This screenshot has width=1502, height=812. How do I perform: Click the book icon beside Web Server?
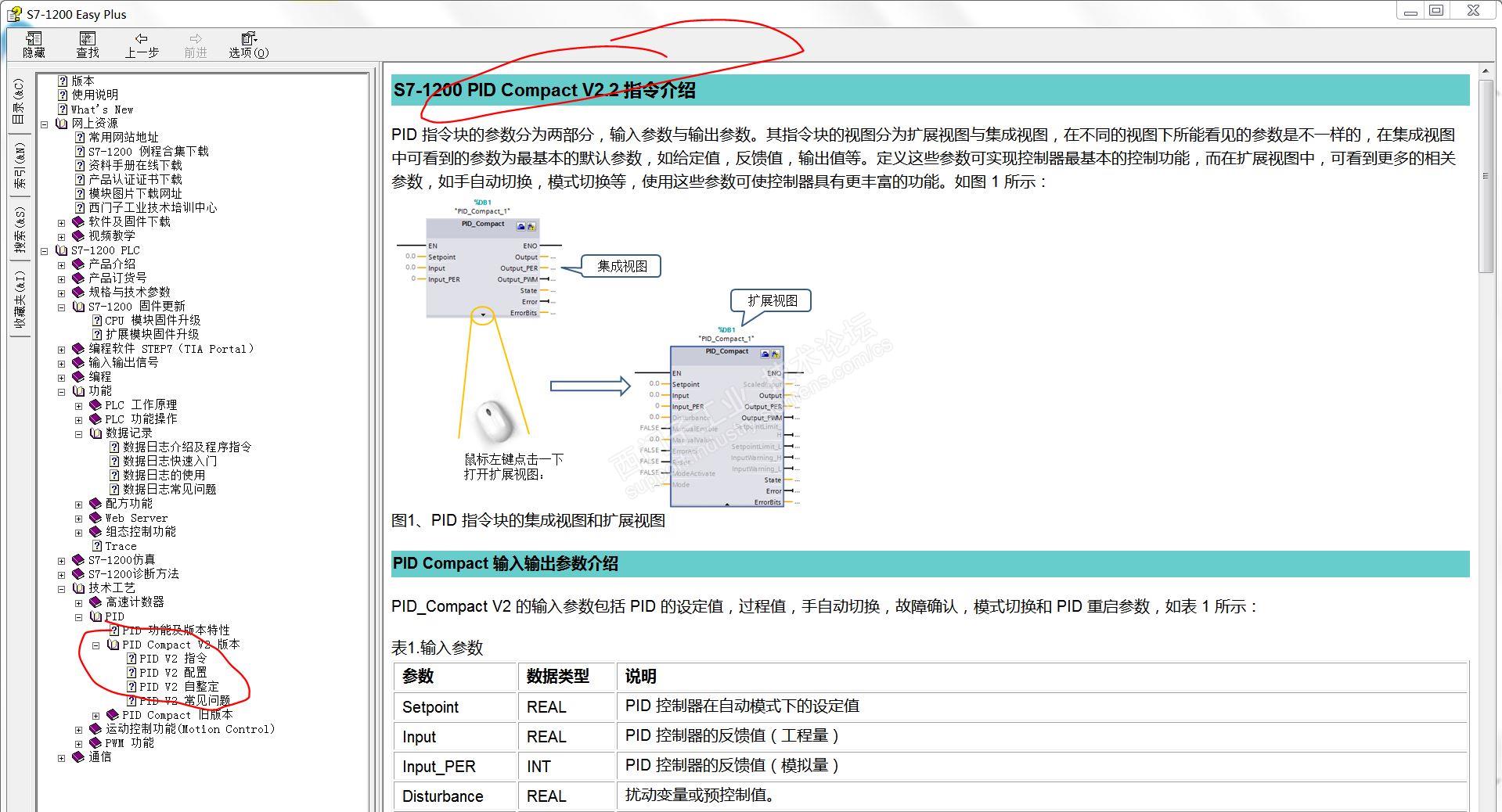click(95, 517)
